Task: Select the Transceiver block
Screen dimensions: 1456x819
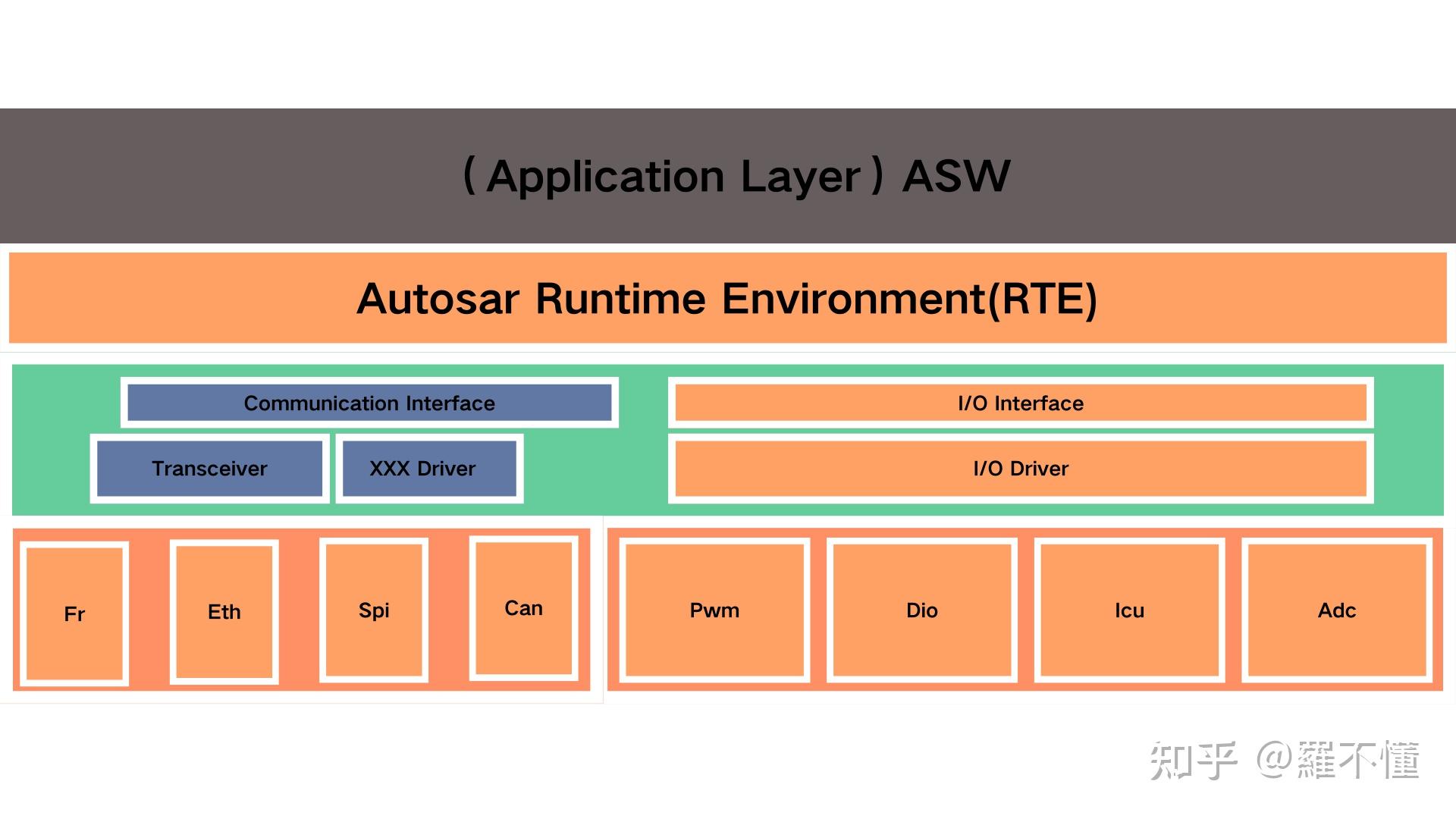Action: [209, 469]
